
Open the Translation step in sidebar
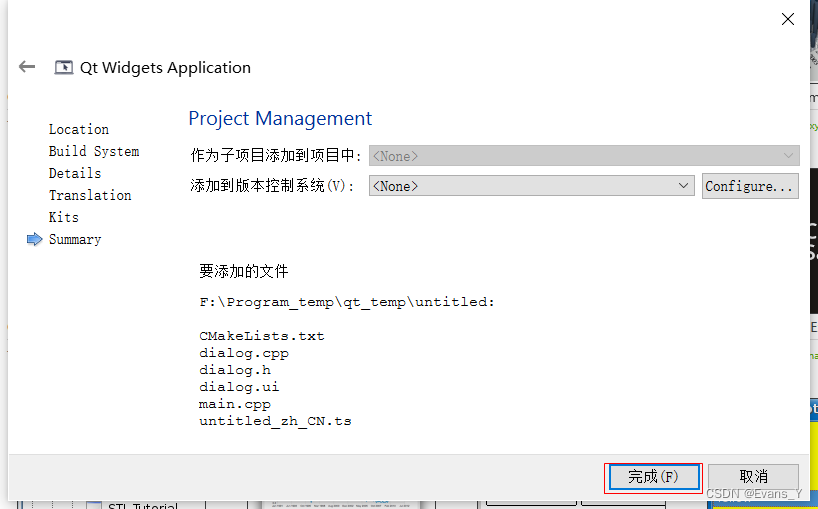click(x=90, y=195)
